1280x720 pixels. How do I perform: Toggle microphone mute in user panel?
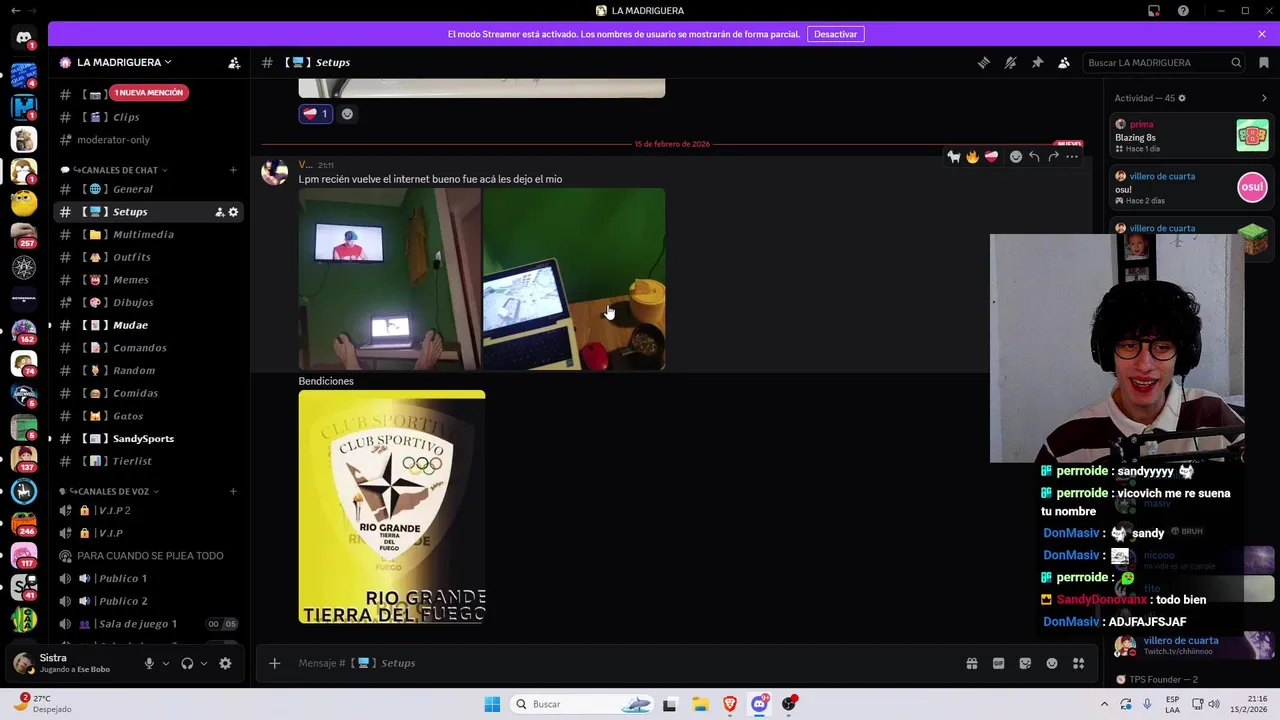click(x=149, y=663)
